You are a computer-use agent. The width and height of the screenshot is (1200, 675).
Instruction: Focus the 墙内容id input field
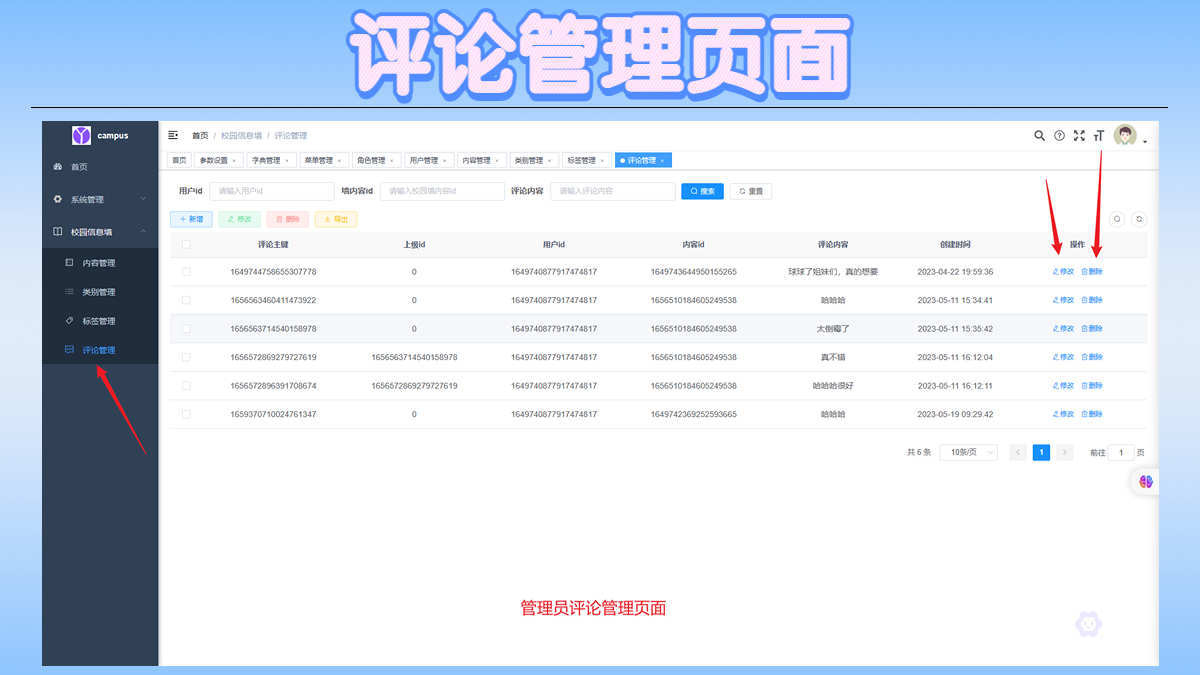point(442,191)
